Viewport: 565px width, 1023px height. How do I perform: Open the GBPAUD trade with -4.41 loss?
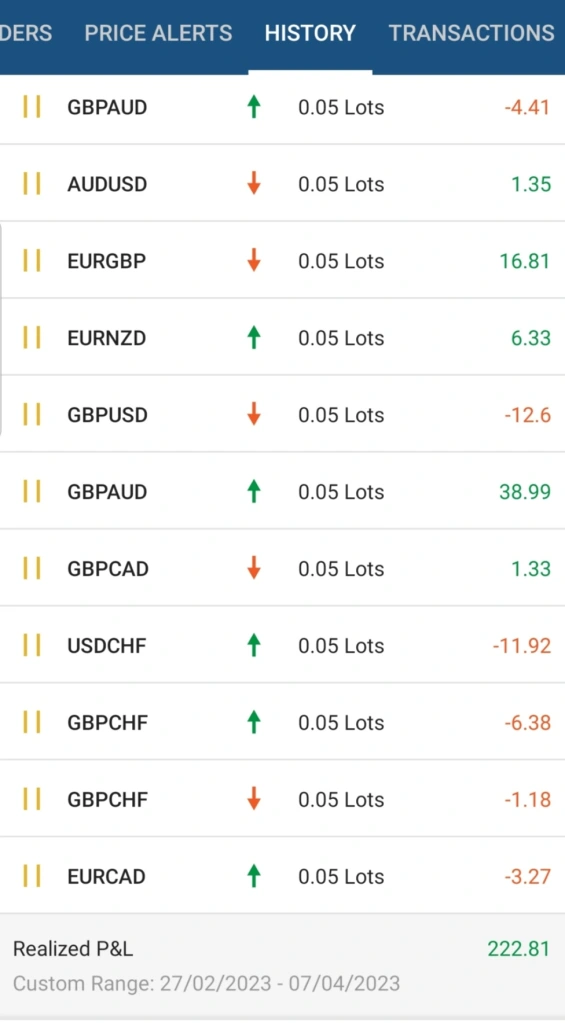point(282,106)
